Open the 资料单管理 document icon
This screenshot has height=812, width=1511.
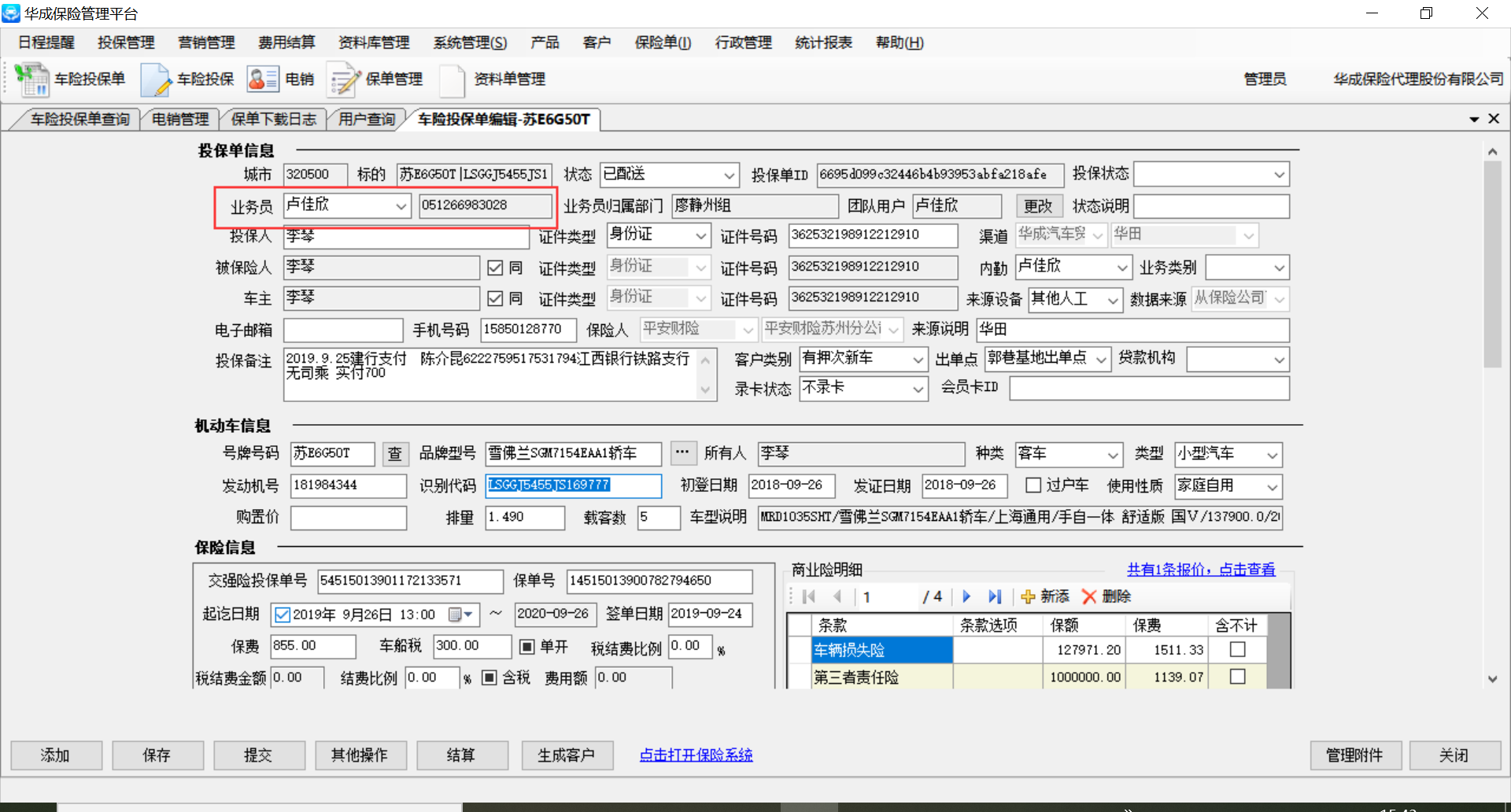pos(452,79)
